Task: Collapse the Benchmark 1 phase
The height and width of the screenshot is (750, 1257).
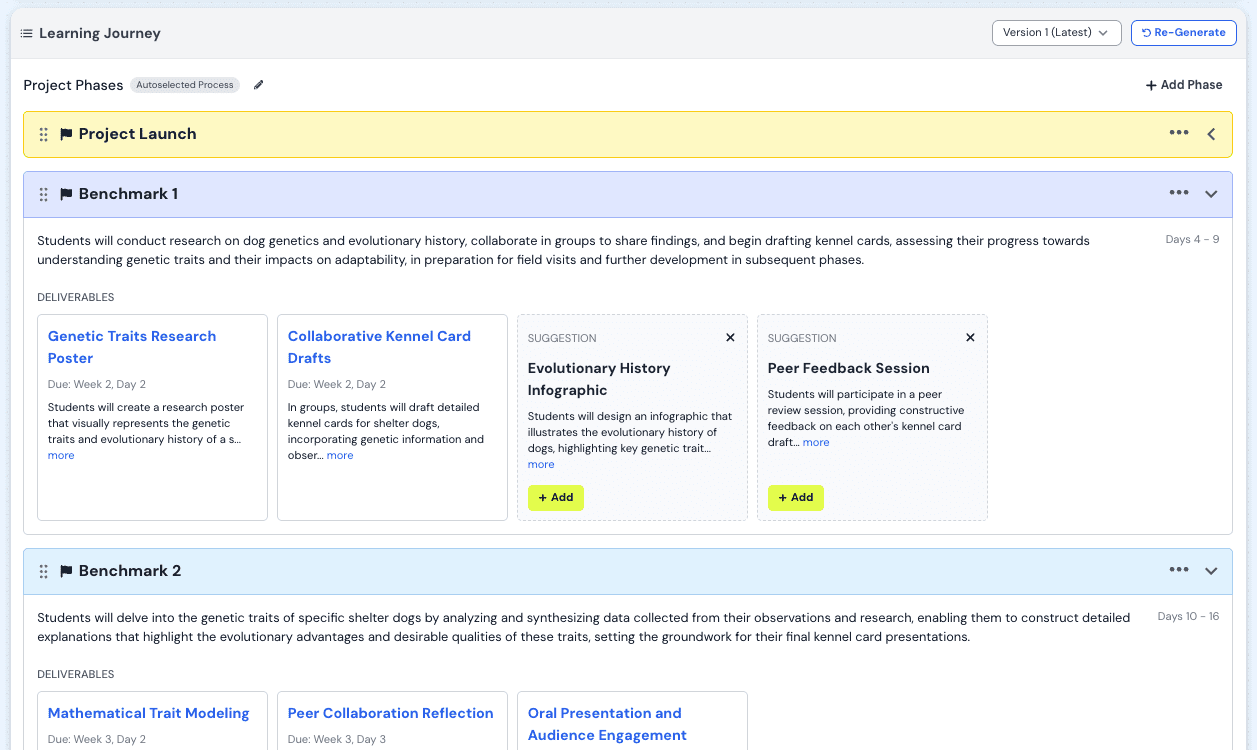Action: pos(1211,194)
